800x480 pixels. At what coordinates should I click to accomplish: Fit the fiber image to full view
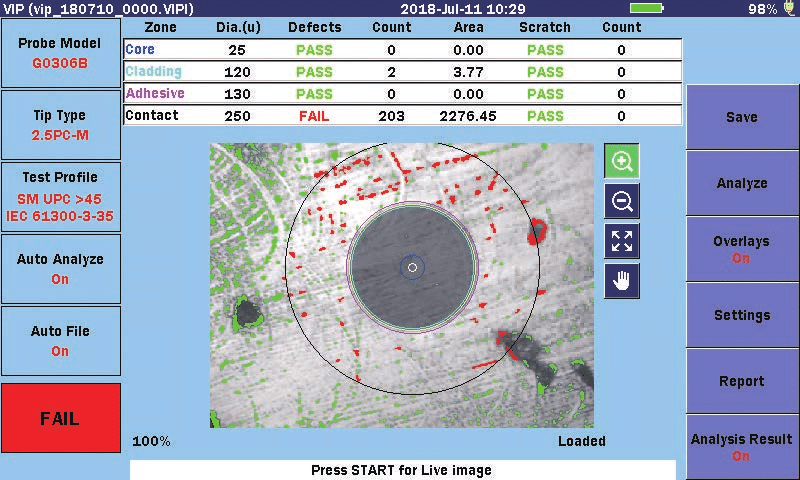(621, 241)
